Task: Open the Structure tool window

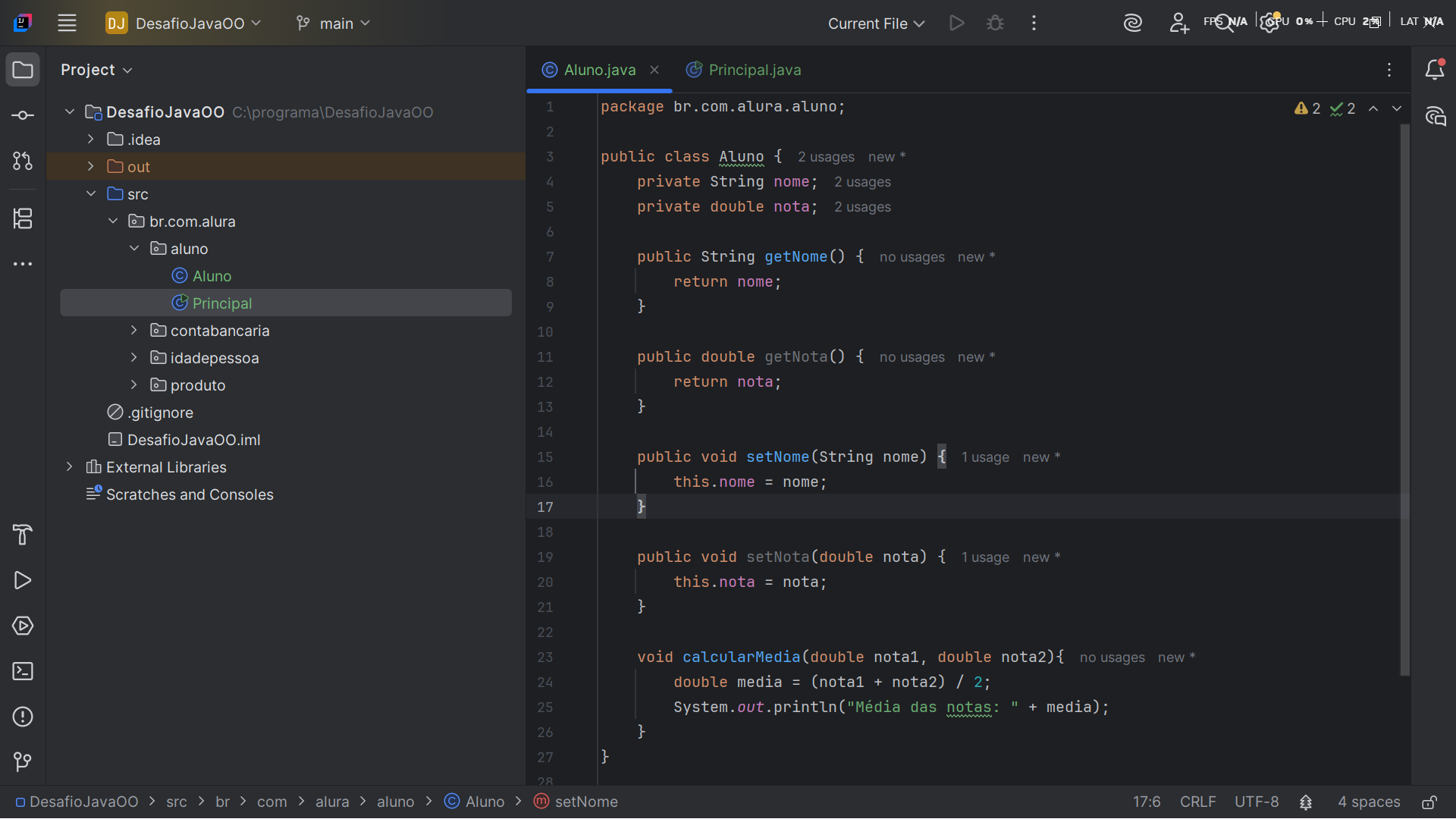Action: coord(23,218)
